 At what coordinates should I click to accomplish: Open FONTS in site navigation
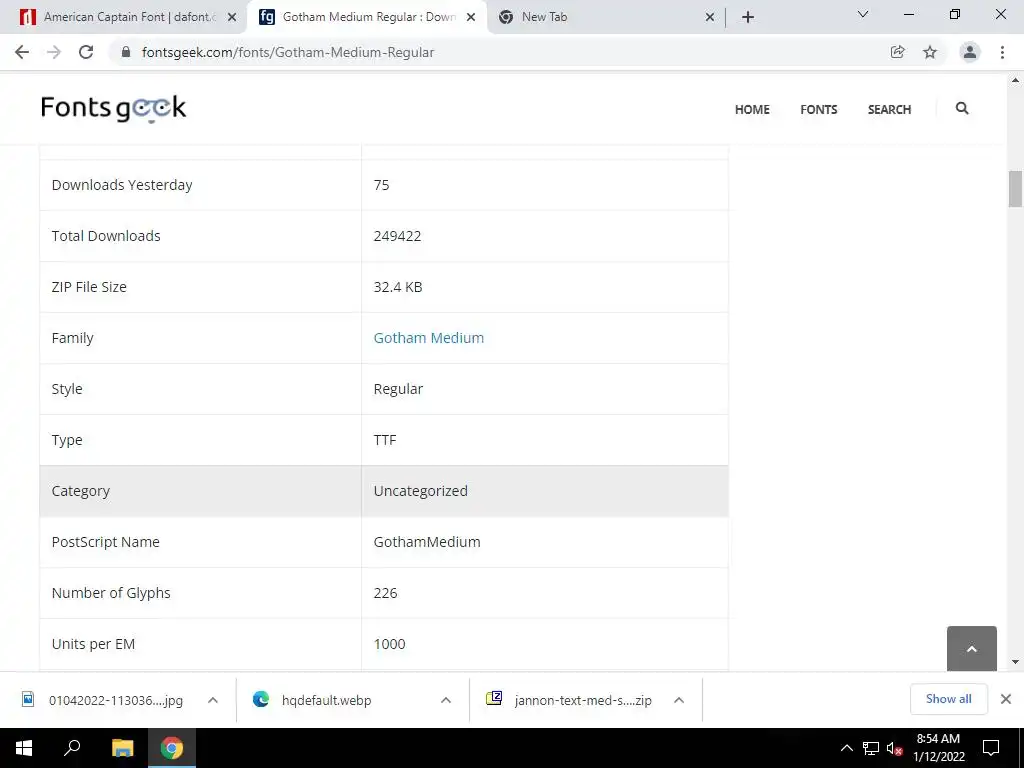tap(819, 110)
